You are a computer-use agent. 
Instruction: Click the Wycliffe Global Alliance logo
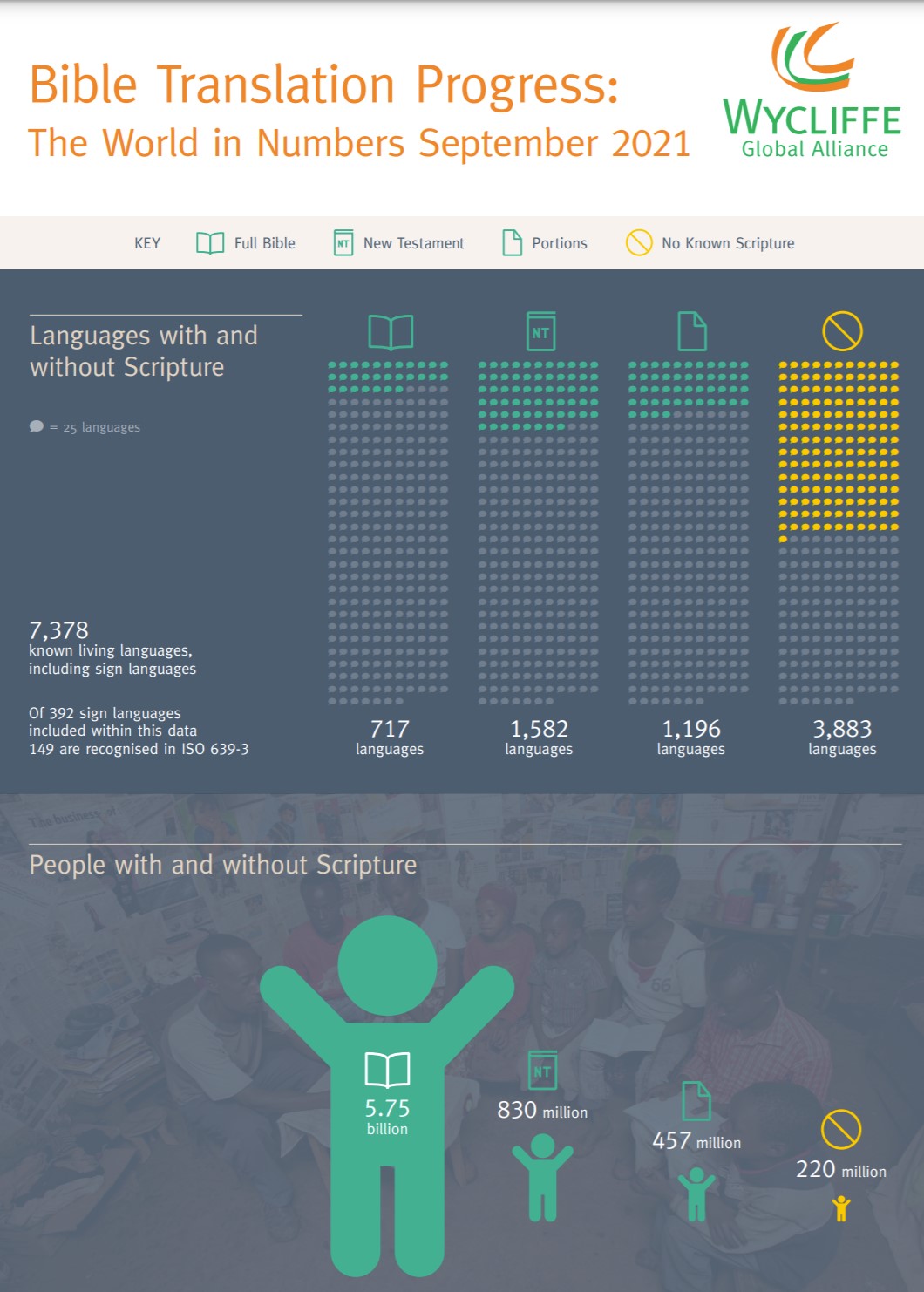[812, 91]
